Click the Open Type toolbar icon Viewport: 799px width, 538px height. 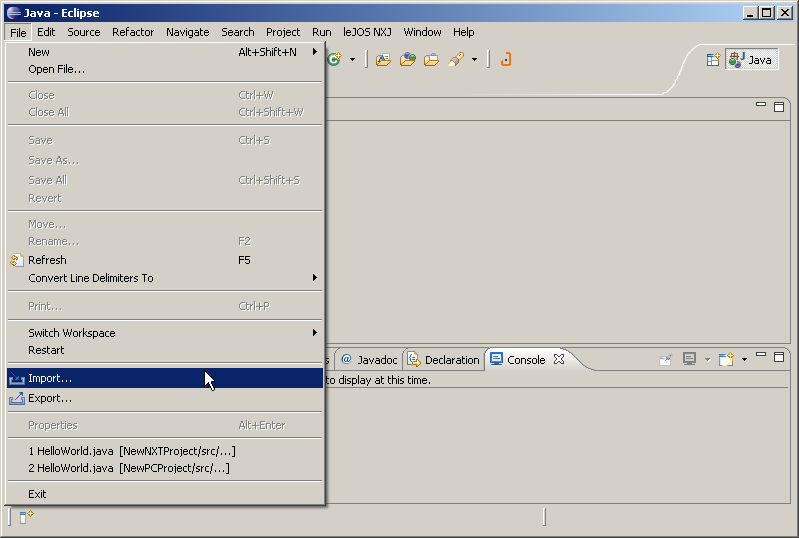click(x=383, y=60)
